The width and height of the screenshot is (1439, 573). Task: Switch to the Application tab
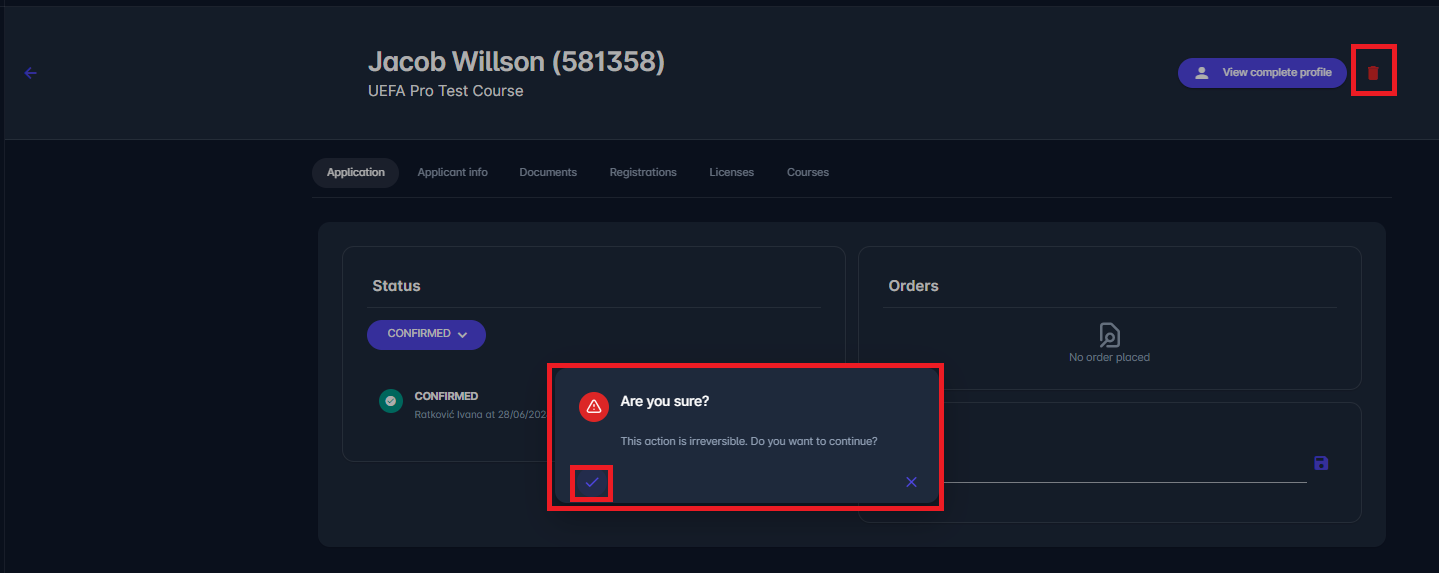point(355,172)
